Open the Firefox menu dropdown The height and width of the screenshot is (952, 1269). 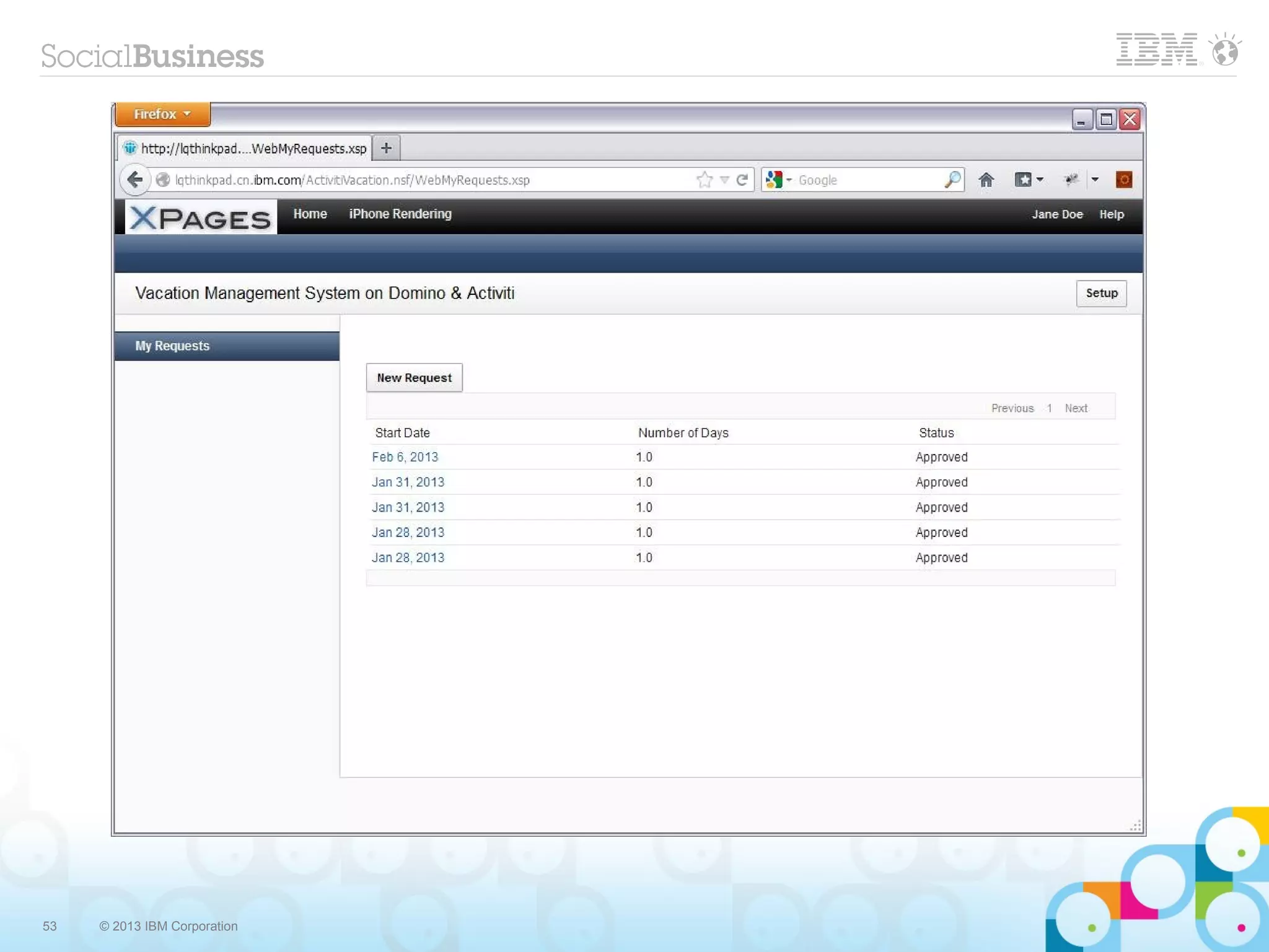pyautogui.click(x=162, y=115)
